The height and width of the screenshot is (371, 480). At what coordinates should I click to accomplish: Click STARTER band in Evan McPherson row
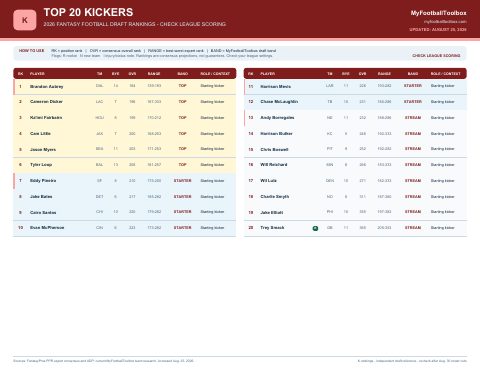[x=182, y=227]
